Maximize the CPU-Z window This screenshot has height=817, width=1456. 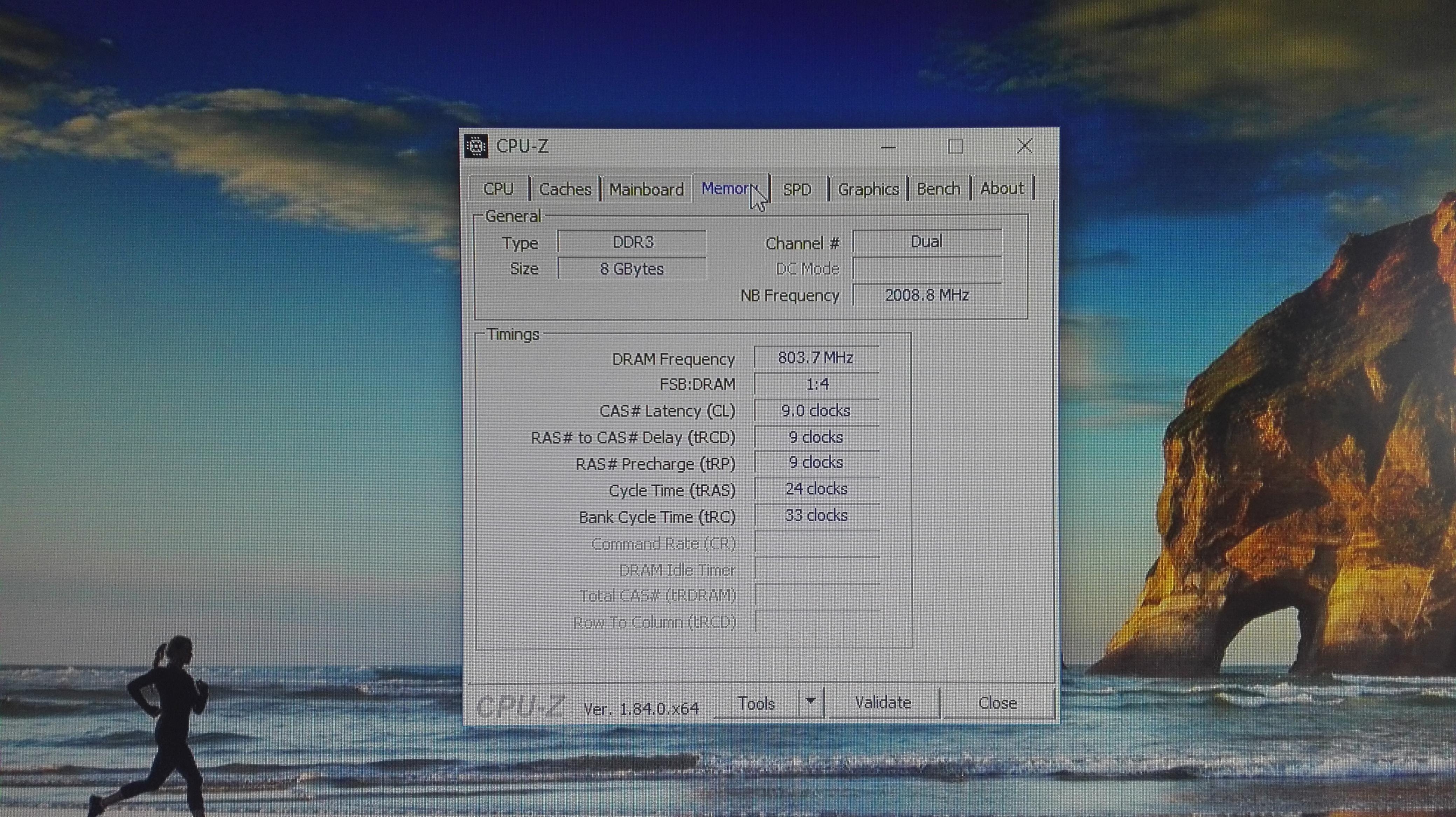[955, 147]
